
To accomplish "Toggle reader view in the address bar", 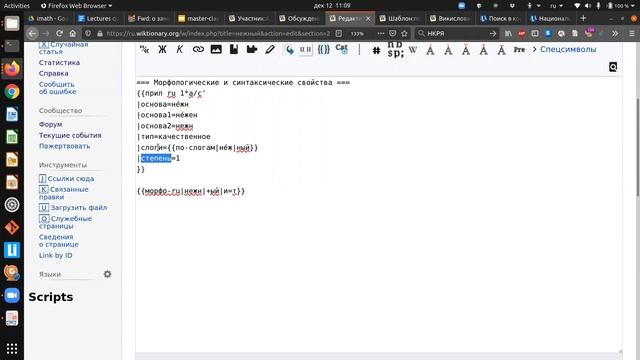I will tap(339, 33).
